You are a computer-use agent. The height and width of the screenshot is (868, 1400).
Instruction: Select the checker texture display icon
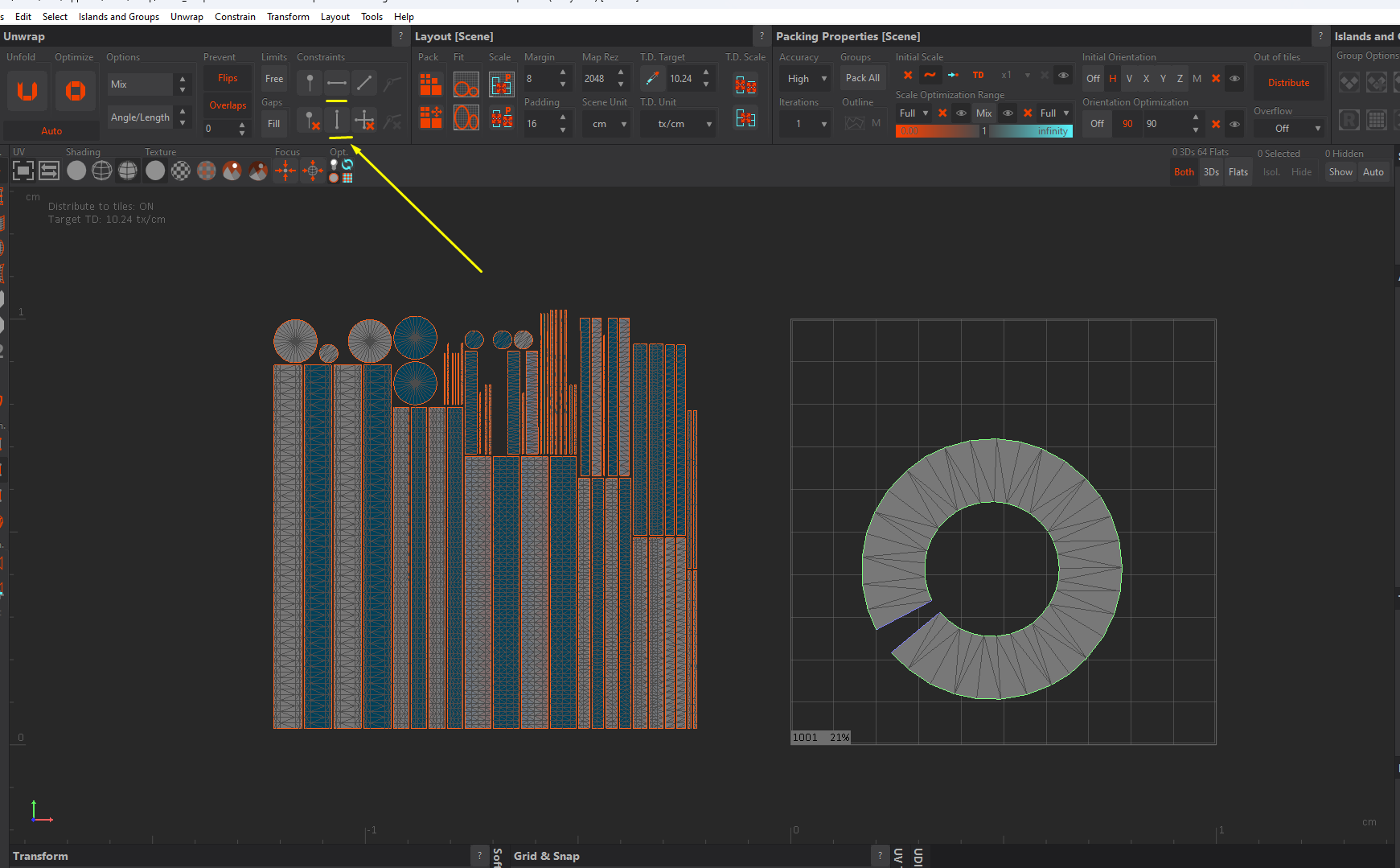181,171
